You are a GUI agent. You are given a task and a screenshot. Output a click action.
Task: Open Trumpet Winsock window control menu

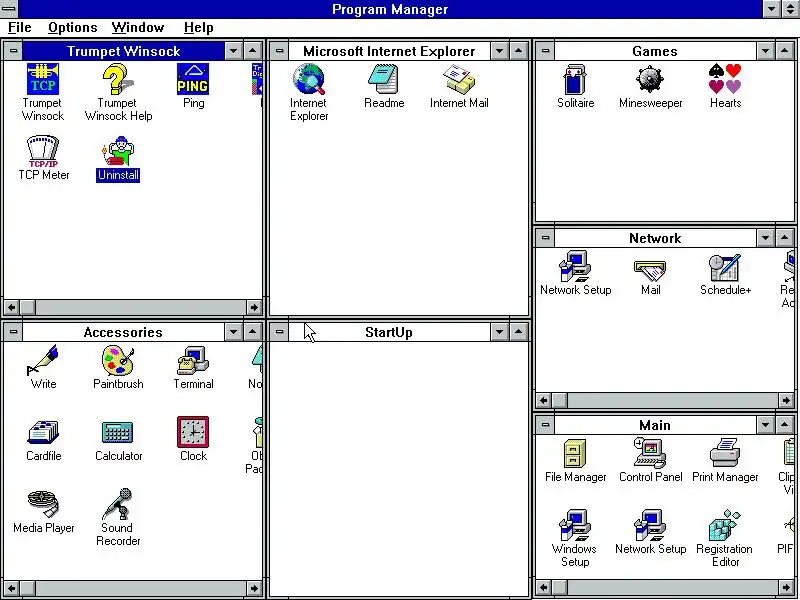(13, 51)
